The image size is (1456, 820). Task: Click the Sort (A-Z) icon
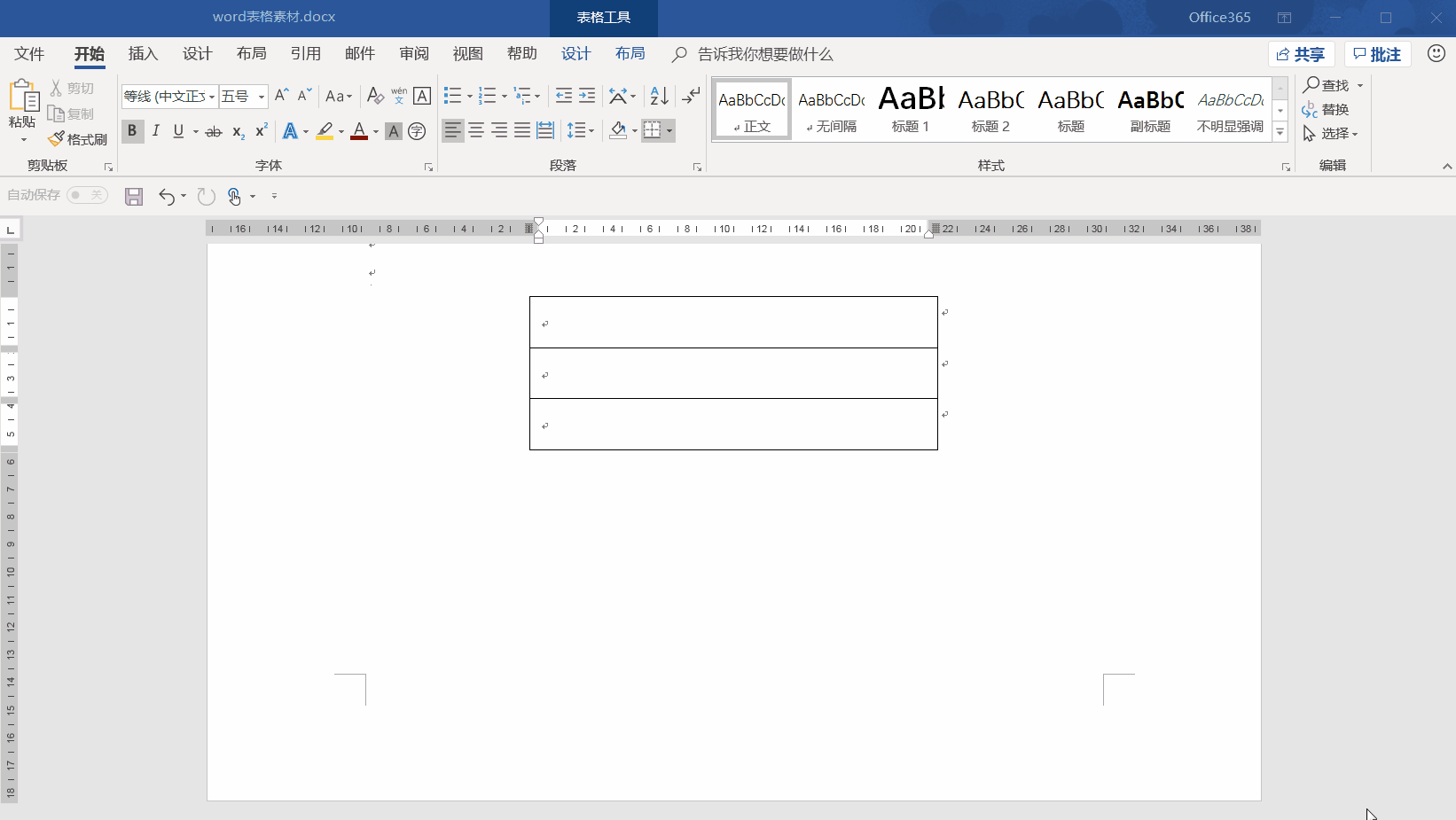tap(659, 95)
